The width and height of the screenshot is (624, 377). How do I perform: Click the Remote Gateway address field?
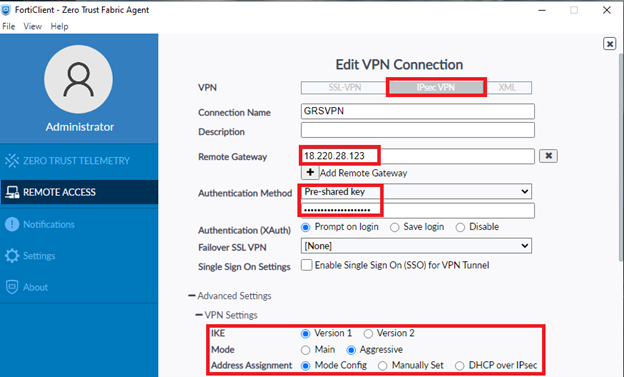click(x=417, y=156)
